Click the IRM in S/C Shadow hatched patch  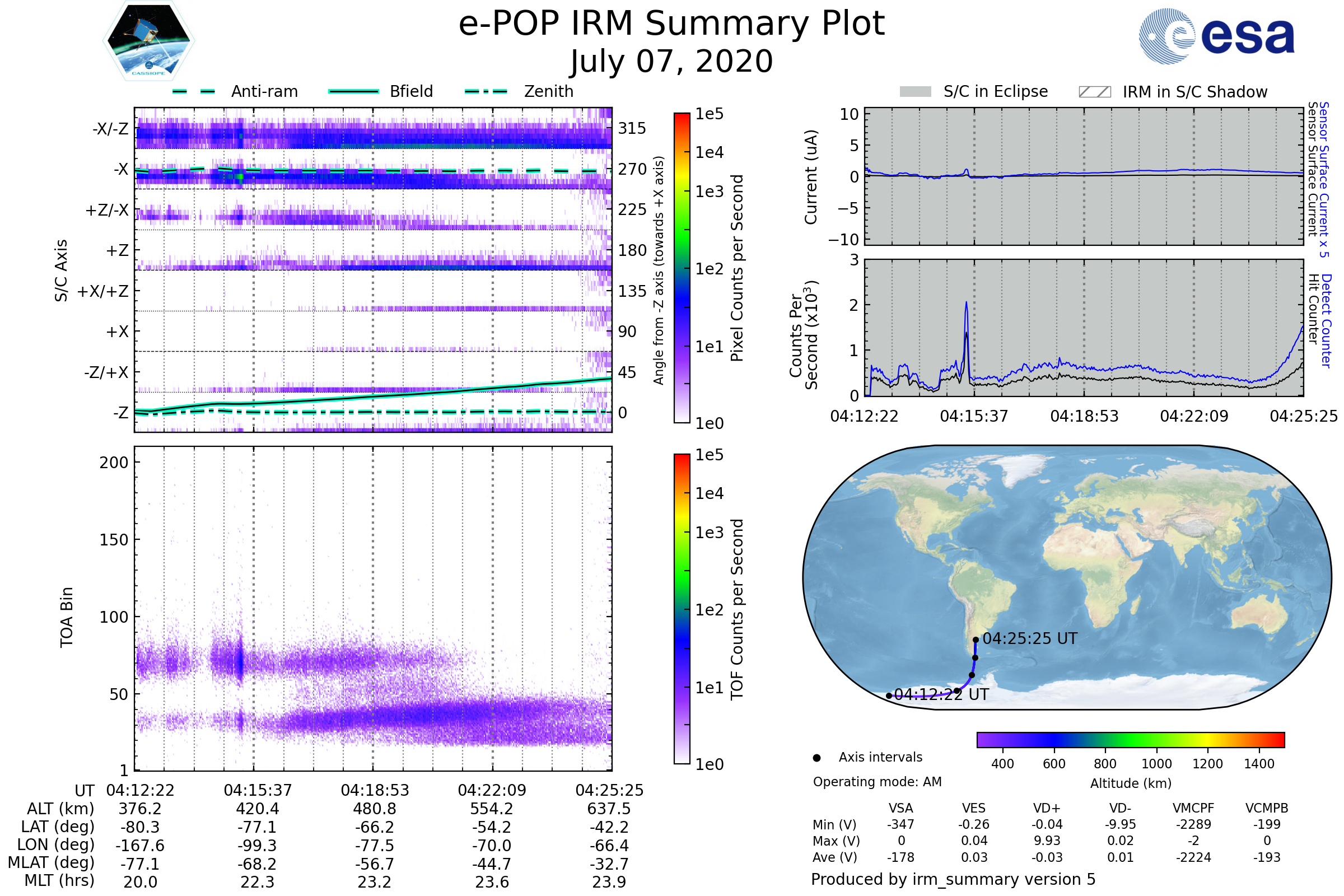(x=1094, y=92)
